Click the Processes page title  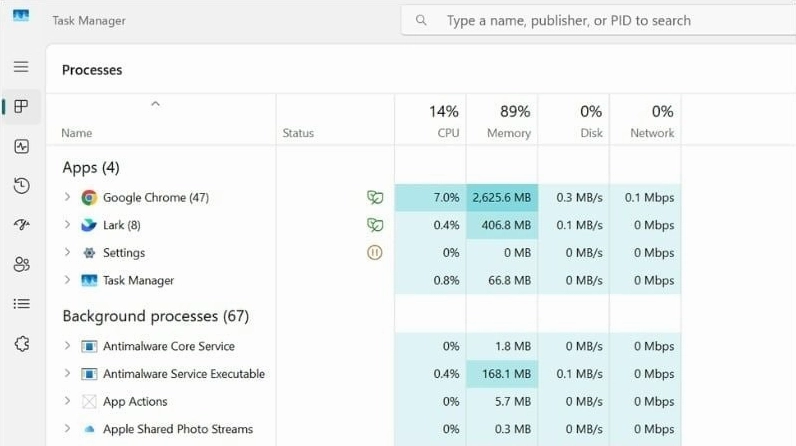point(92,70)
